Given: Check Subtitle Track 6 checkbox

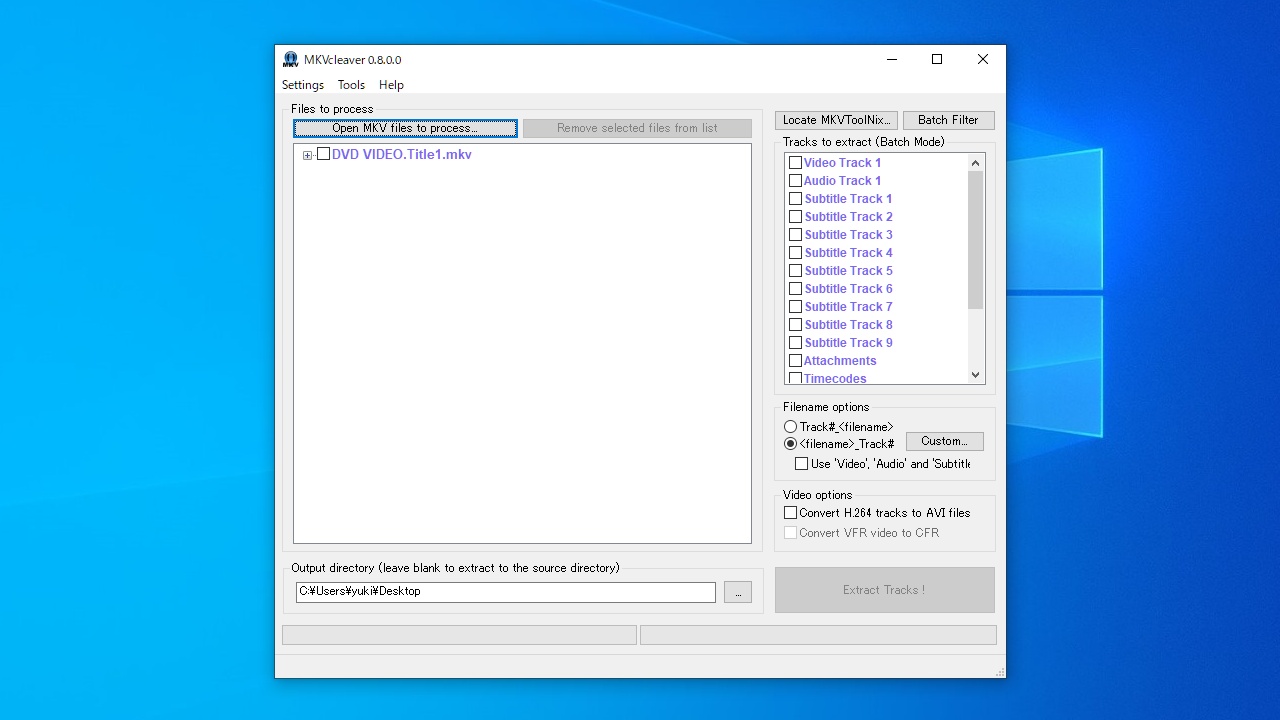Looking at the screenshot, I should coord(795,289).
